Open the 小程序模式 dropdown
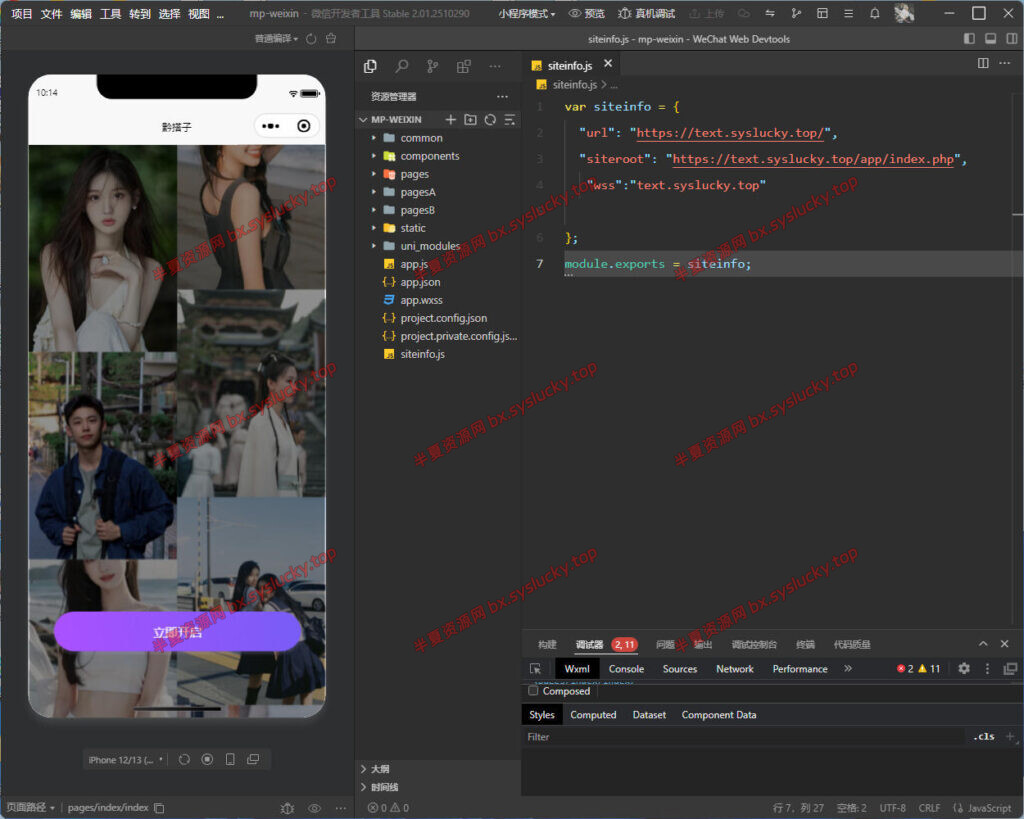Screen dimensions: 1024x819 pyautogui.click(x=526, y=13)
